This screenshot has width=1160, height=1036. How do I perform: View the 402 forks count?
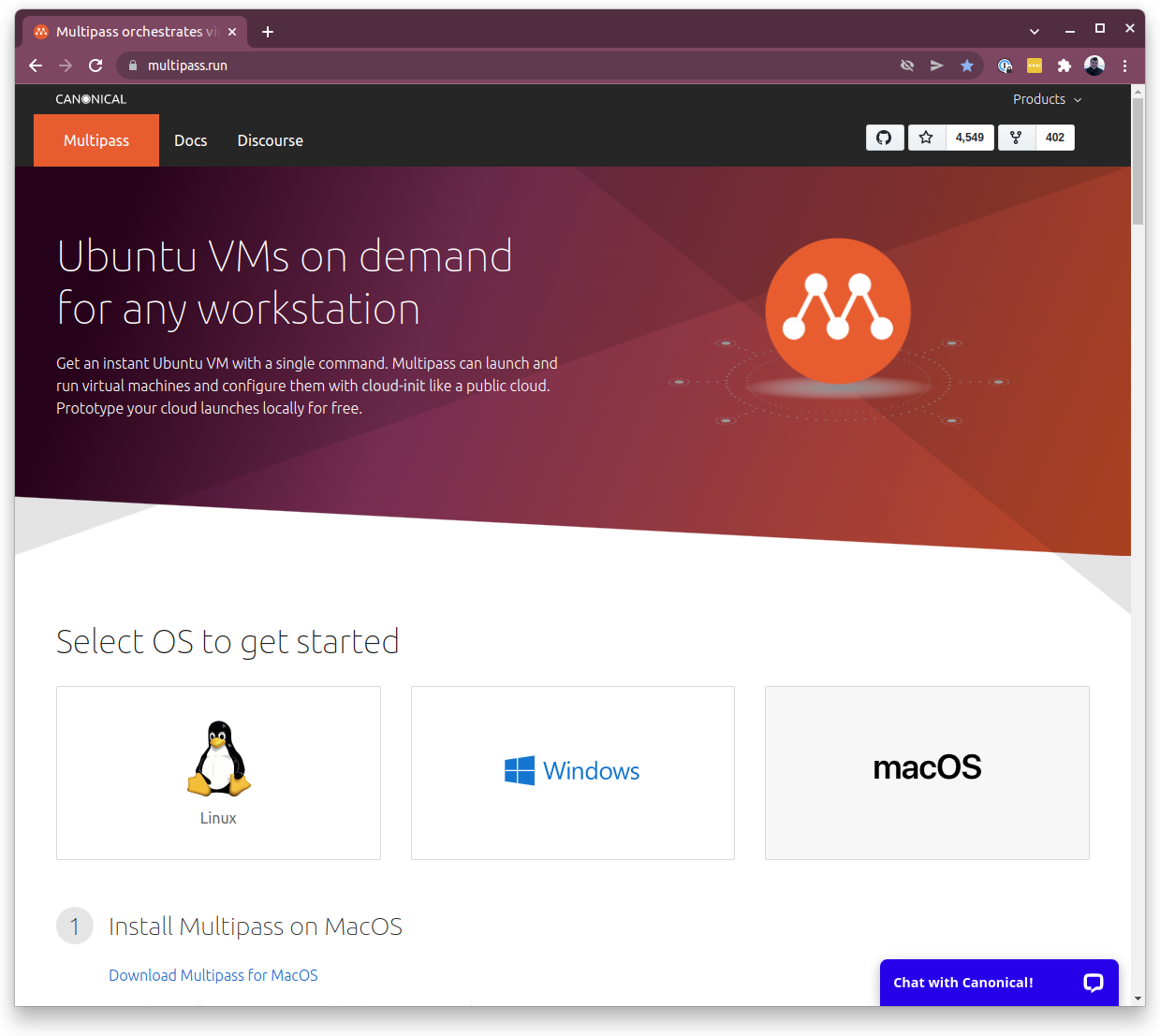click(x=1055, y=138)
